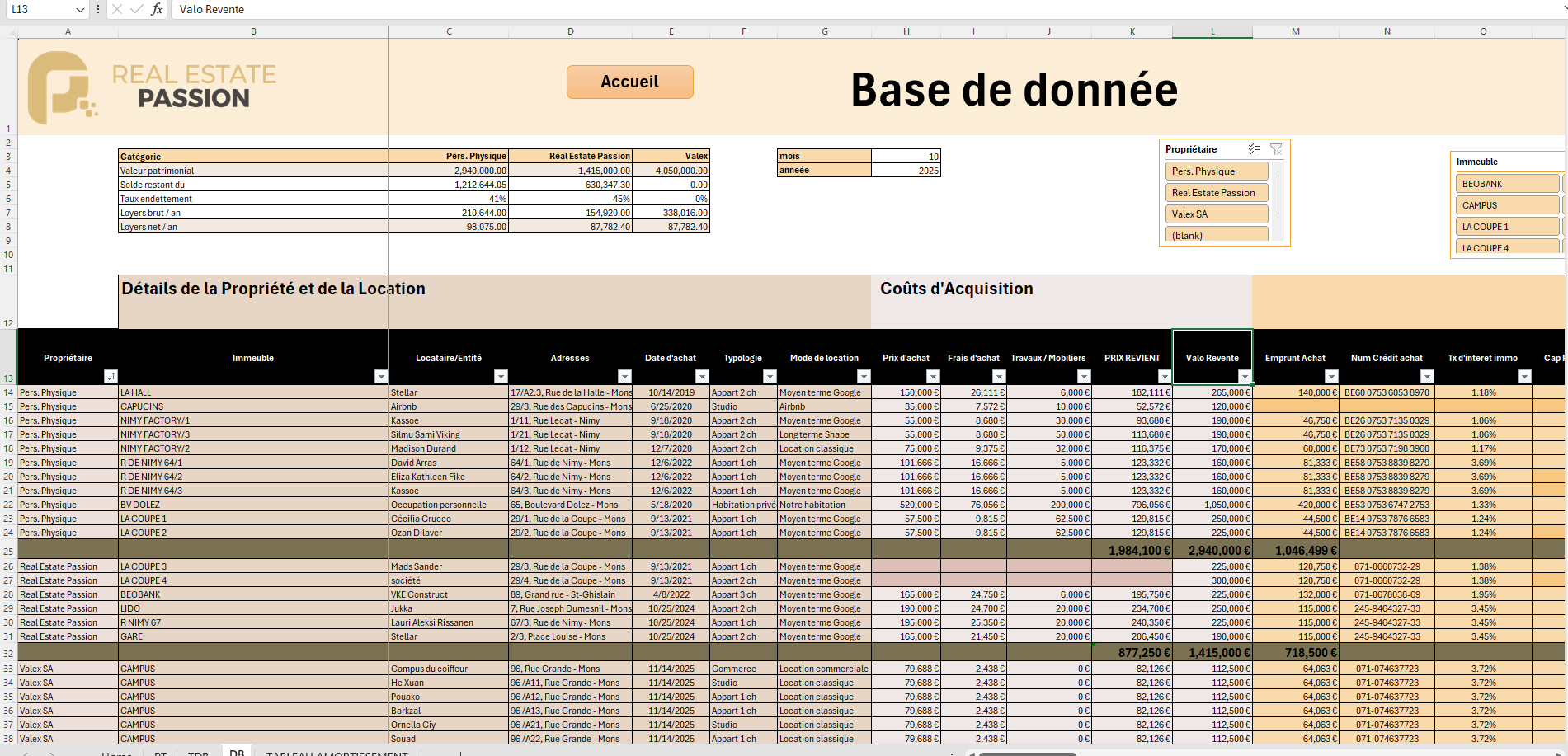Click the 'Ornella Ciy' tenant cell
The height and width of the screenshot is (756, 1568).
tap(449, 725)
